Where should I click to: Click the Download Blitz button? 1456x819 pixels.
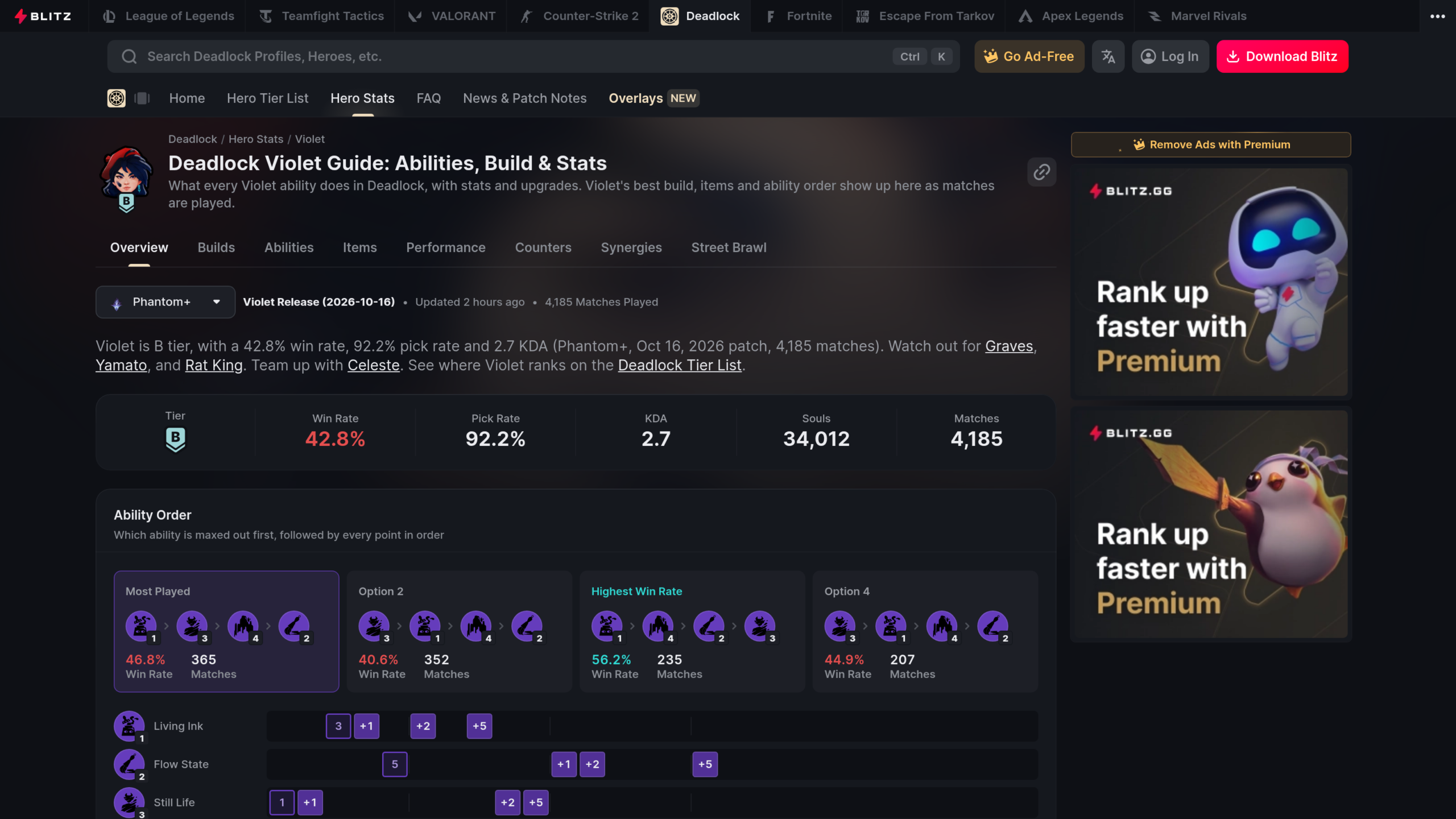[1282, 56]
